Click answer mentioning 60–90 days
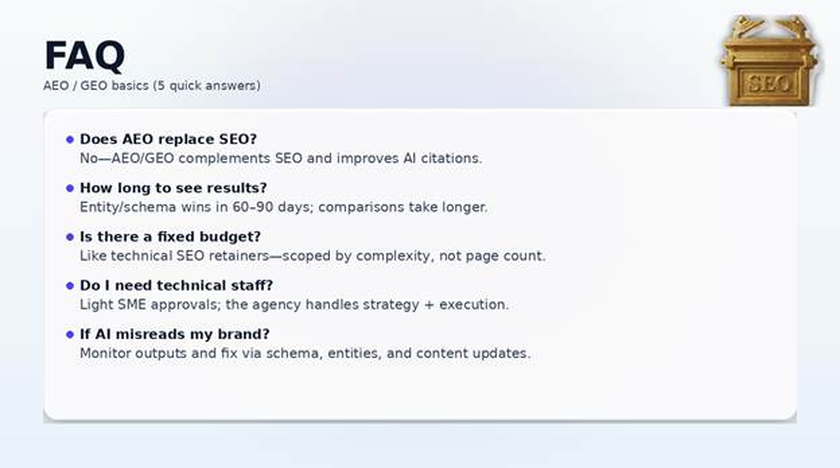Viewport: 840px width, 468px height. tap(283, 207)
